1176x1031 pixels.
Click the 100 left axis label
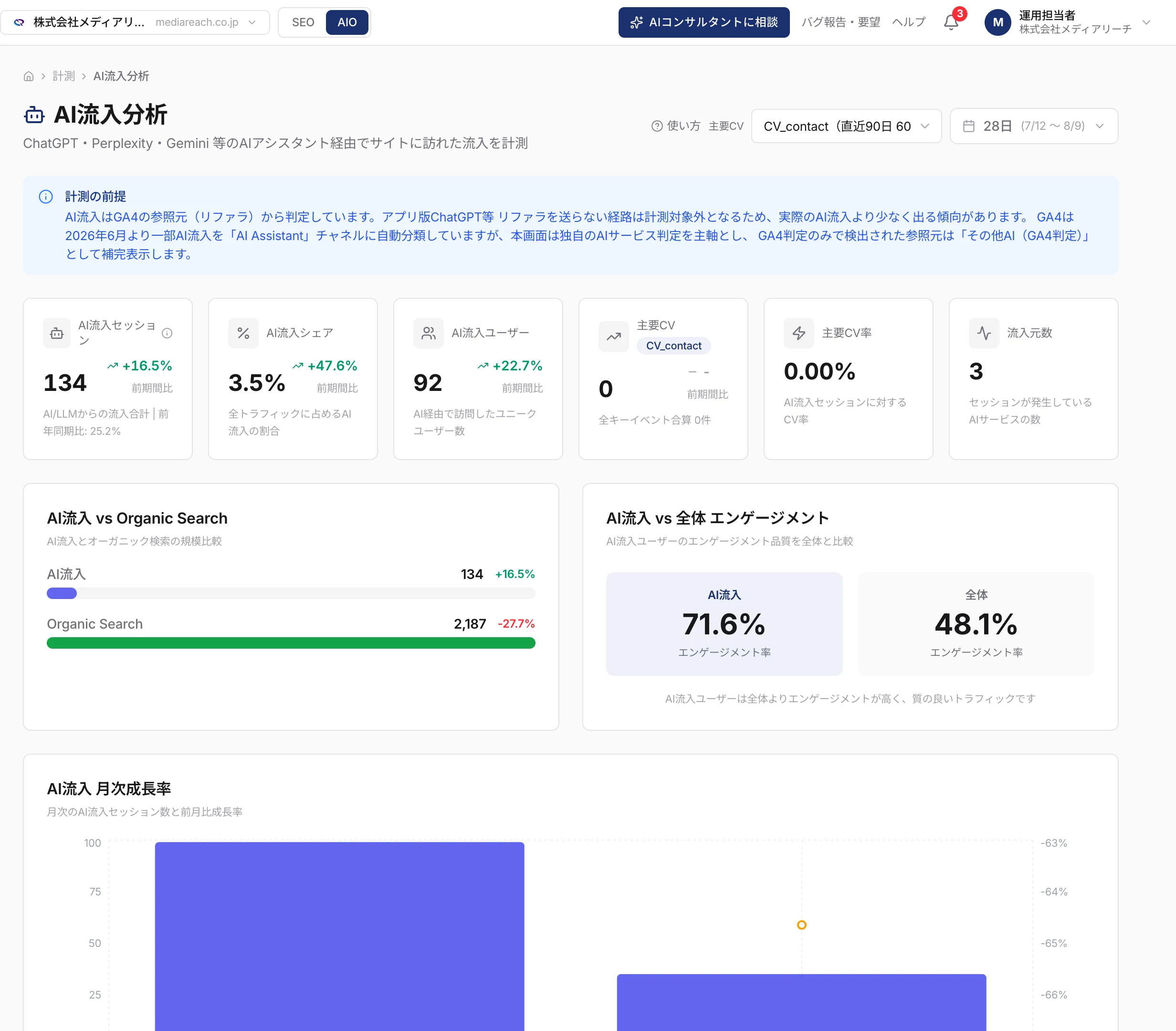93,843
